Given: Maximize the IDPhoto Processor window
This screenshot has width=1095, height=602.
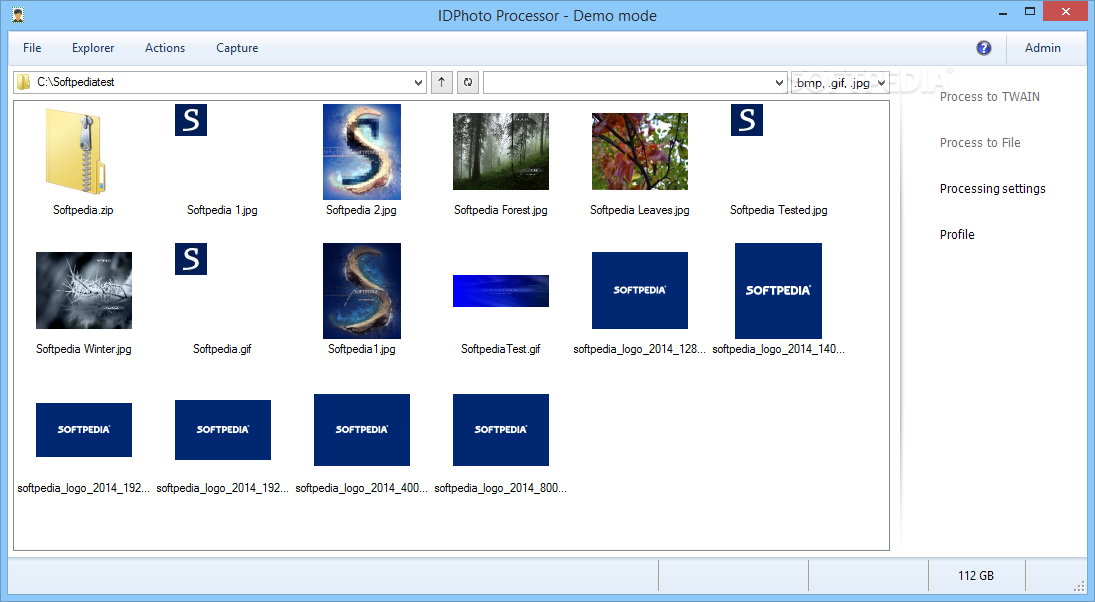Looking at the screenshot, I should (x=1029, y=11).
